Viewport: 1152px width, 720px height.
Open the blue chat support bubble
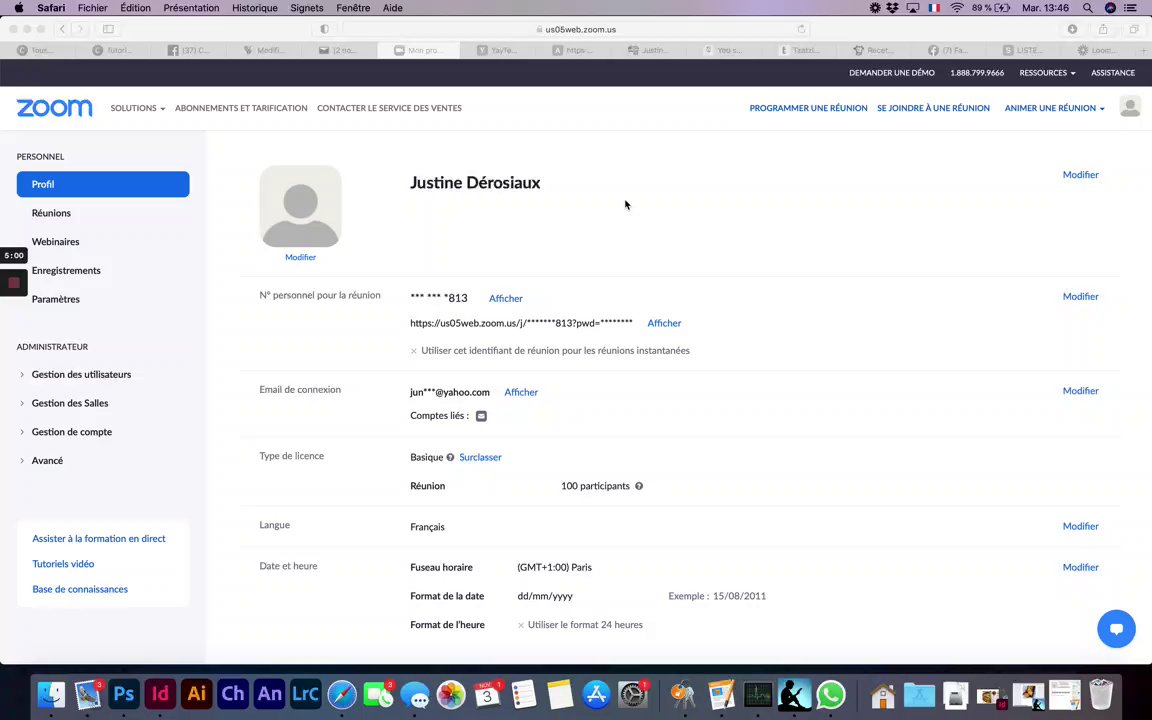point(1116,629)
